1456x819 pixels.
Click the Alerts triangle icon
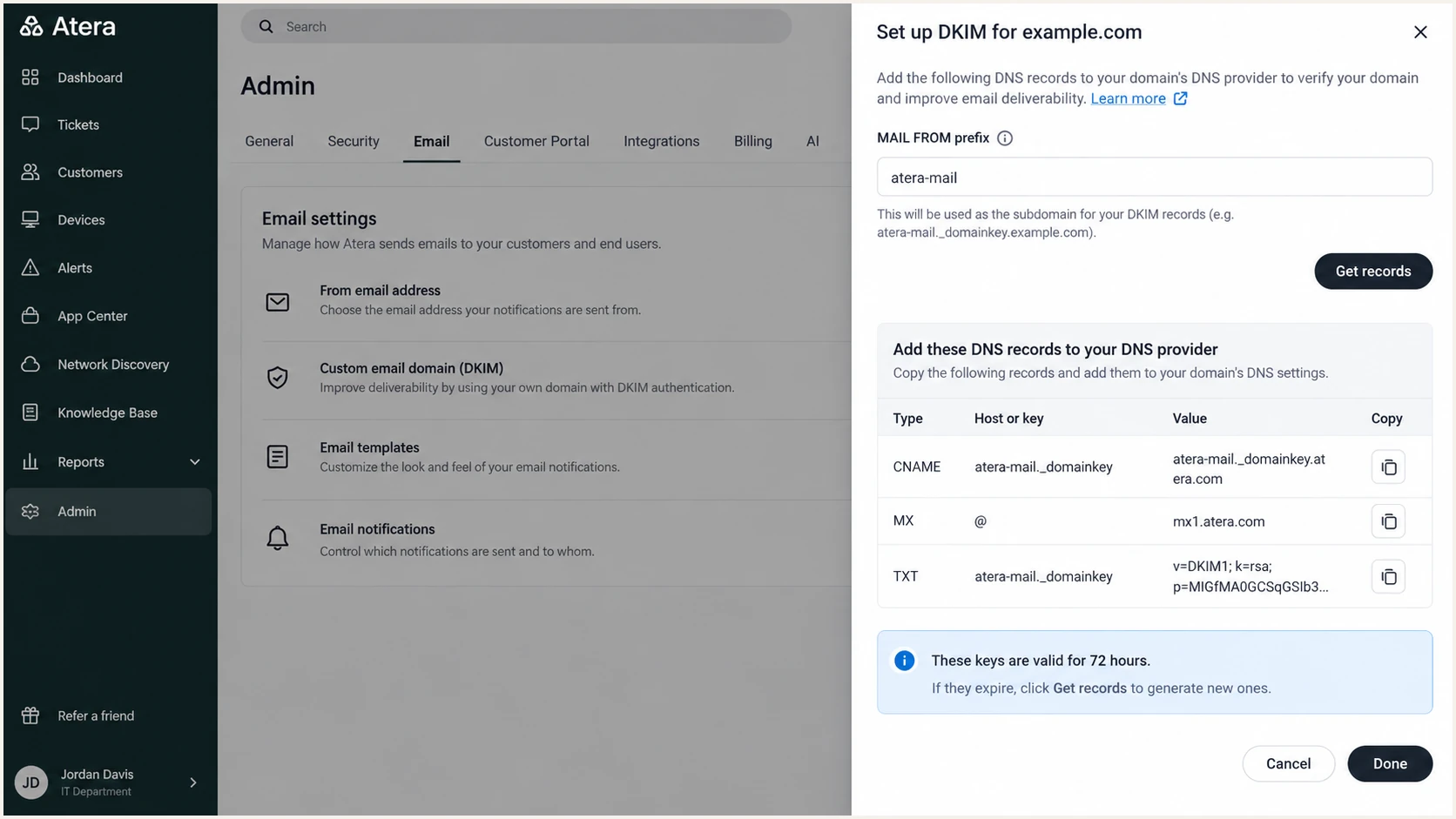click(30, 268)
